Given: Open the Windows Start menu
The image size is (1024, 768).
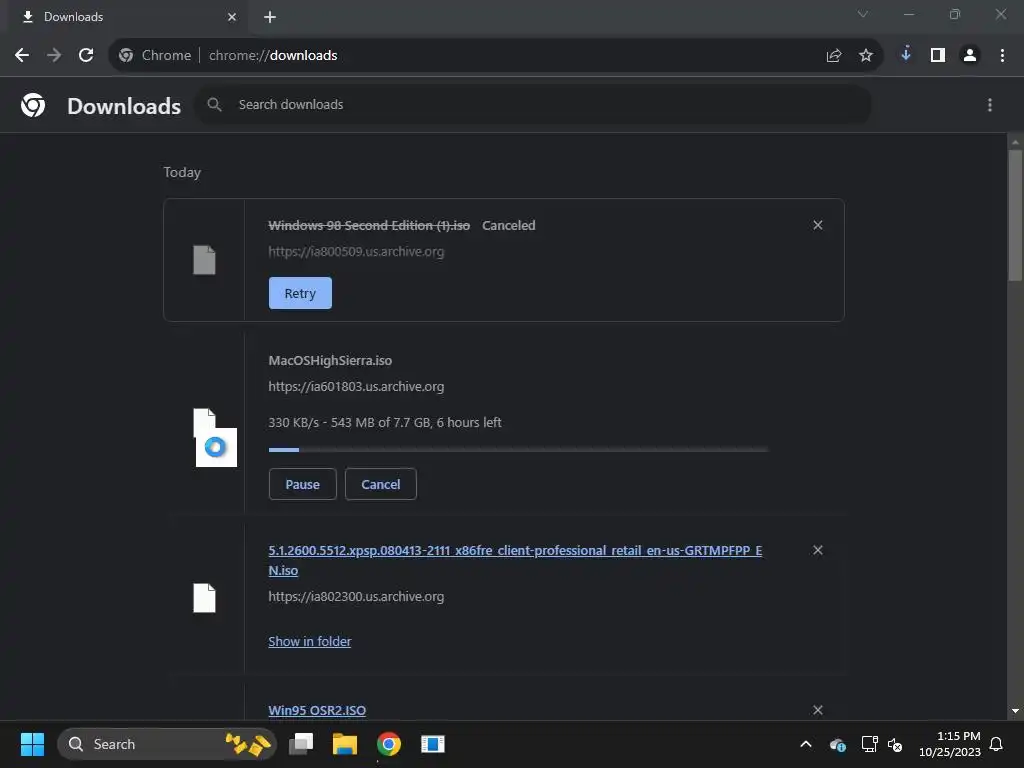Looking at the screenshot, I should click(32, 744).
